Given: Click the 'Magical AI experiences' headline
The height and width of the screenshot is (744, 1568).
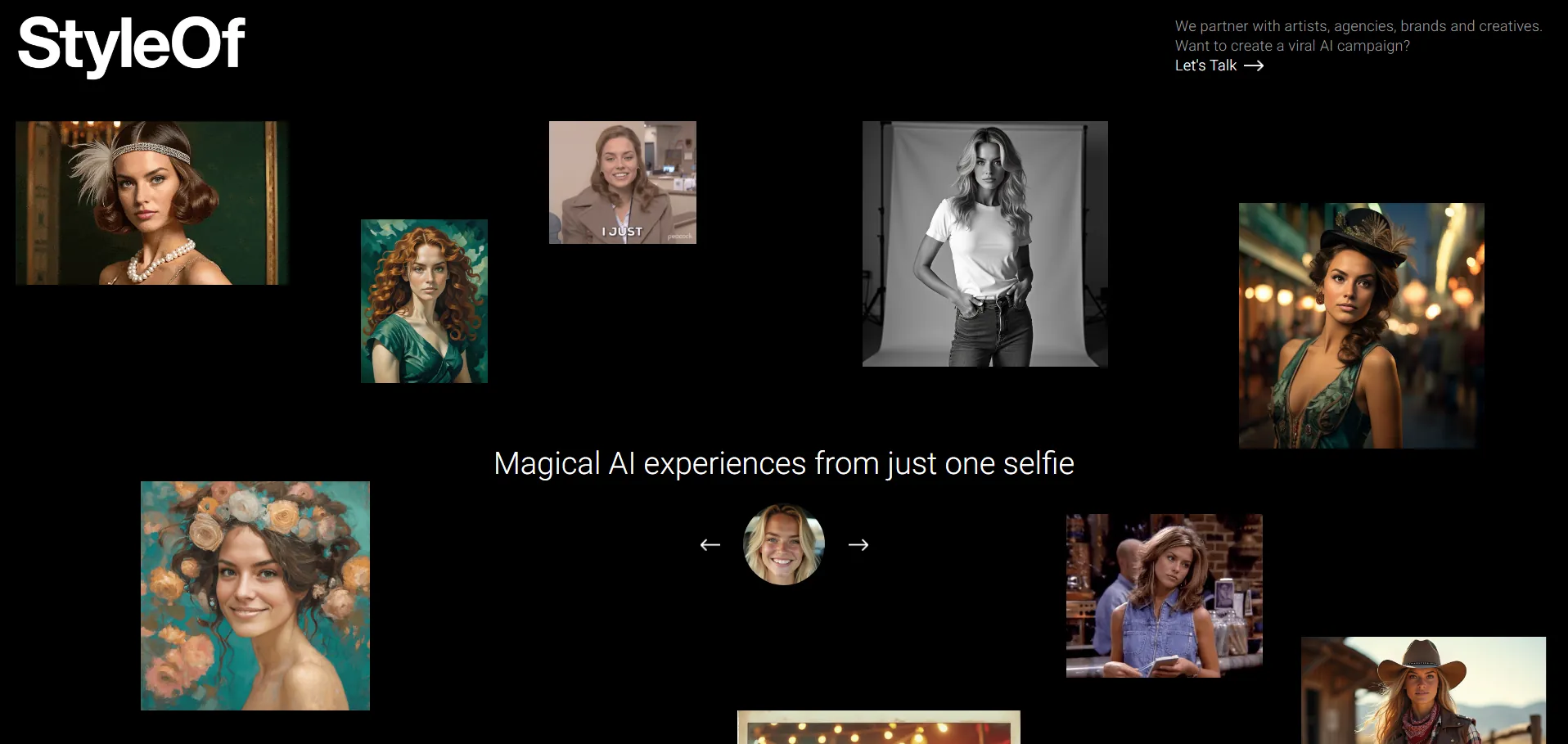Looking at the screenshot, I should click(783, 463).
